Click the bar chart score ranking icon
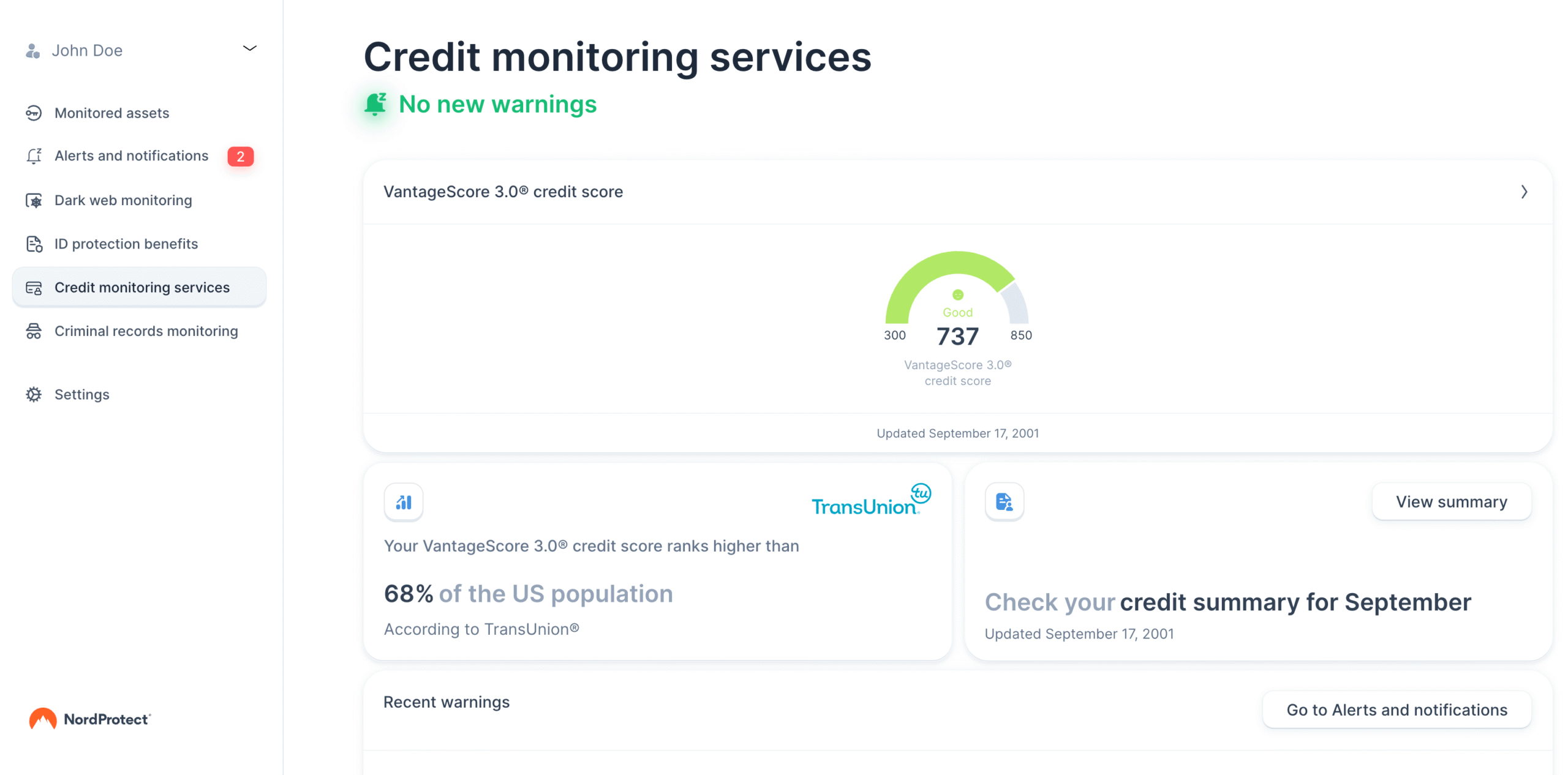 pyautogui.click(x=403, y=502)
